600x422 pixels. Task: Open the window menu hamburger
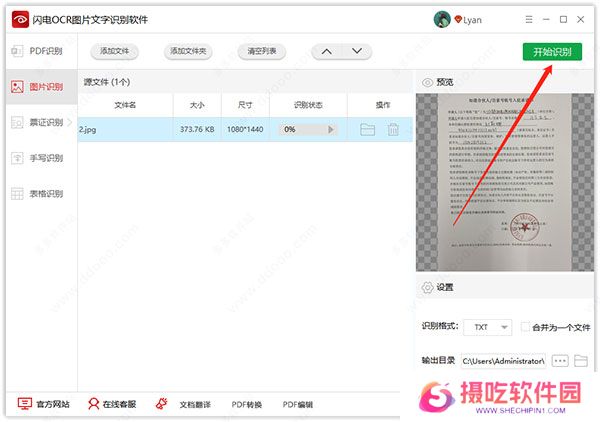pos(528,19)
